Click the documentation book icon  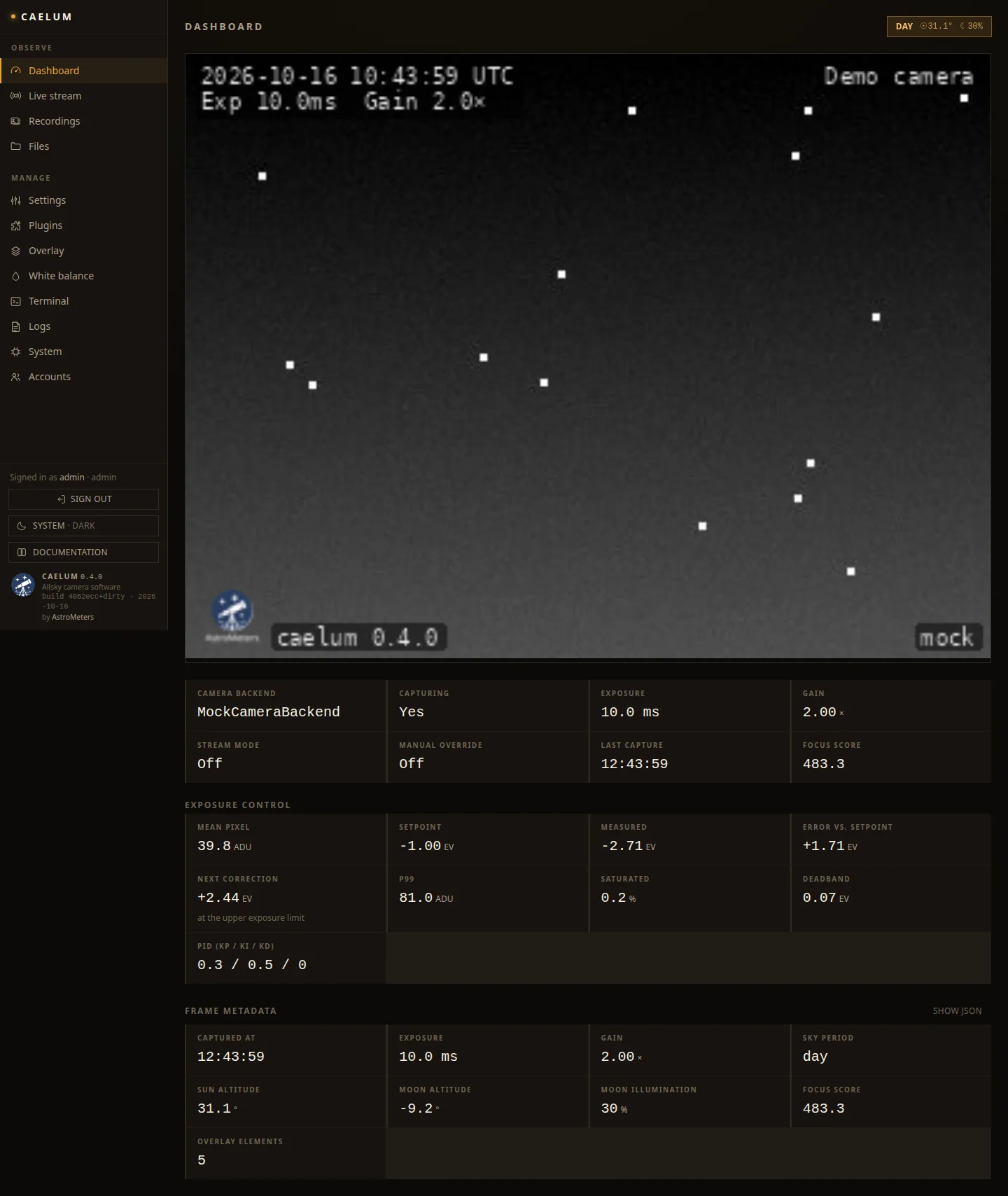22,552
